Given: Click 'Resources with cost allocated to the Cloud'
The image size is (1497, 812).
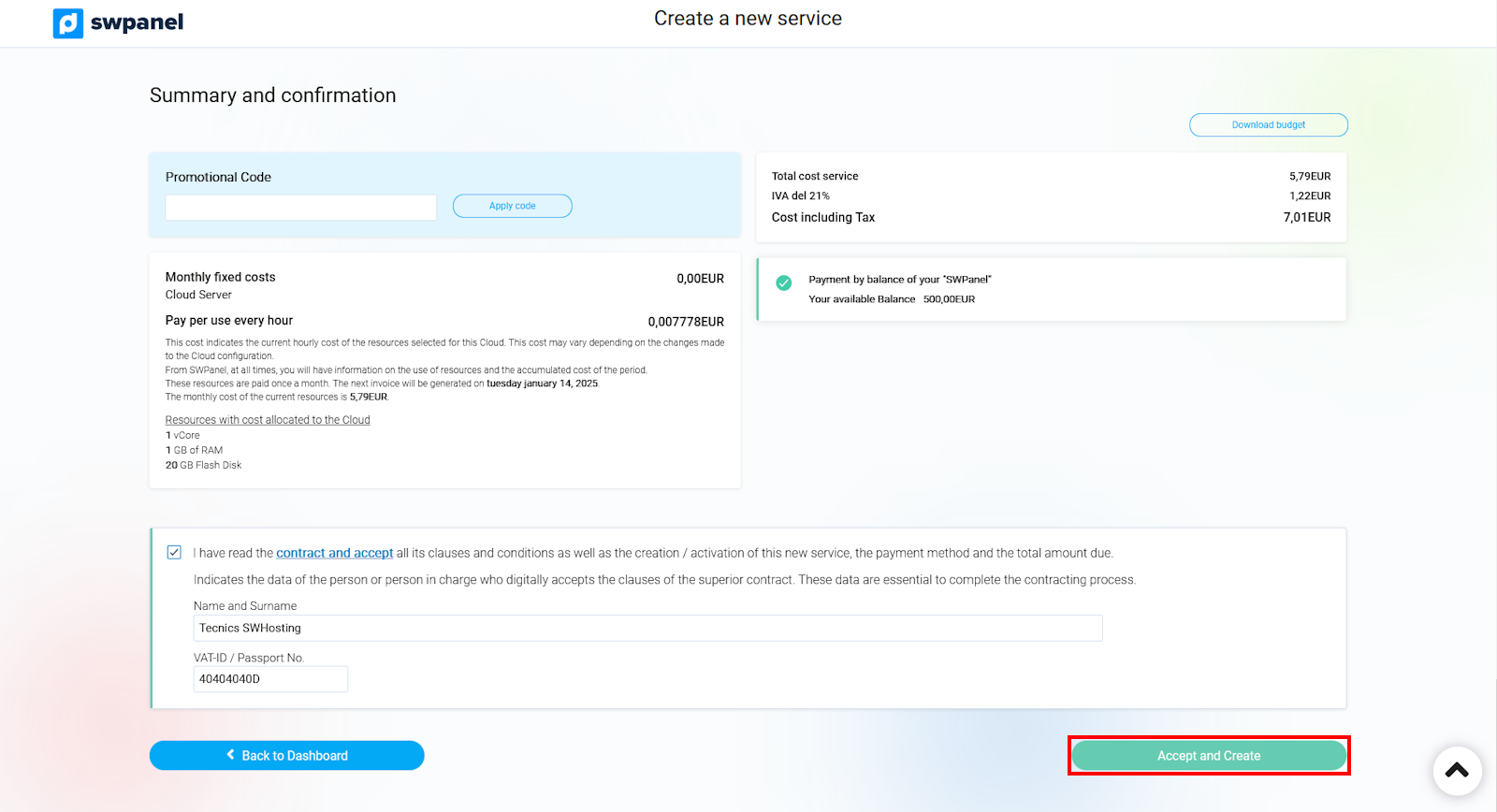Looking at the screenshot, I should pyautogui.click(x=268, y=420).
